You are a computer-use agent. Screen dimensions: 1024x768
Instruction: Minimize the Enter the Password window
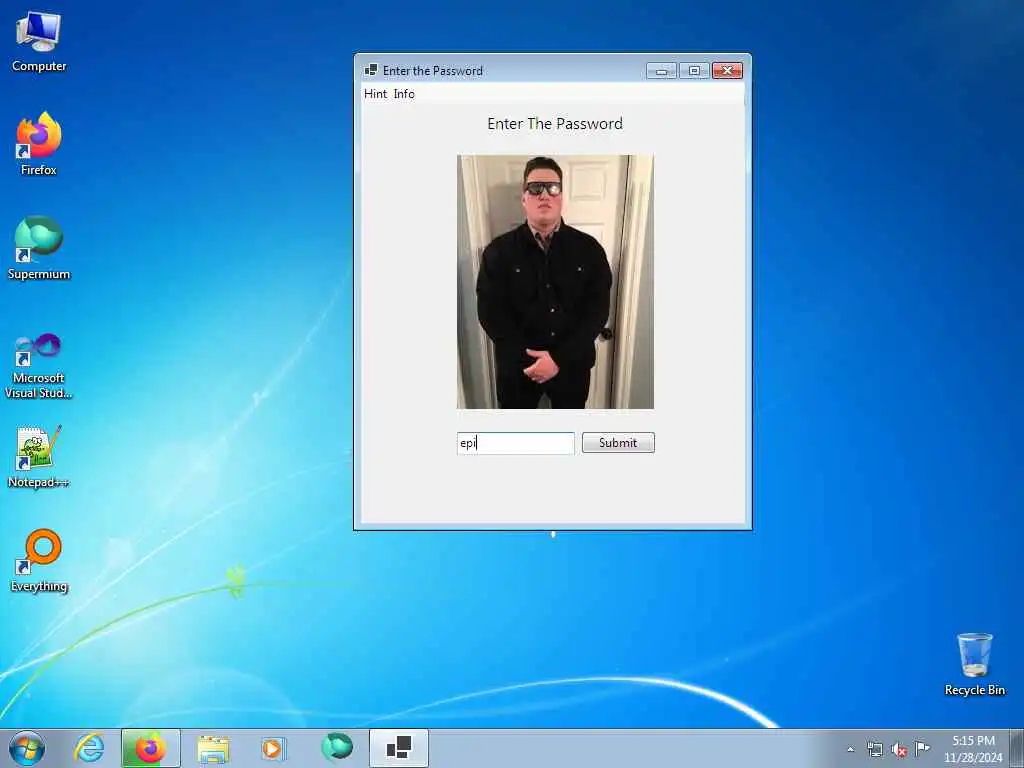point(661,71)
